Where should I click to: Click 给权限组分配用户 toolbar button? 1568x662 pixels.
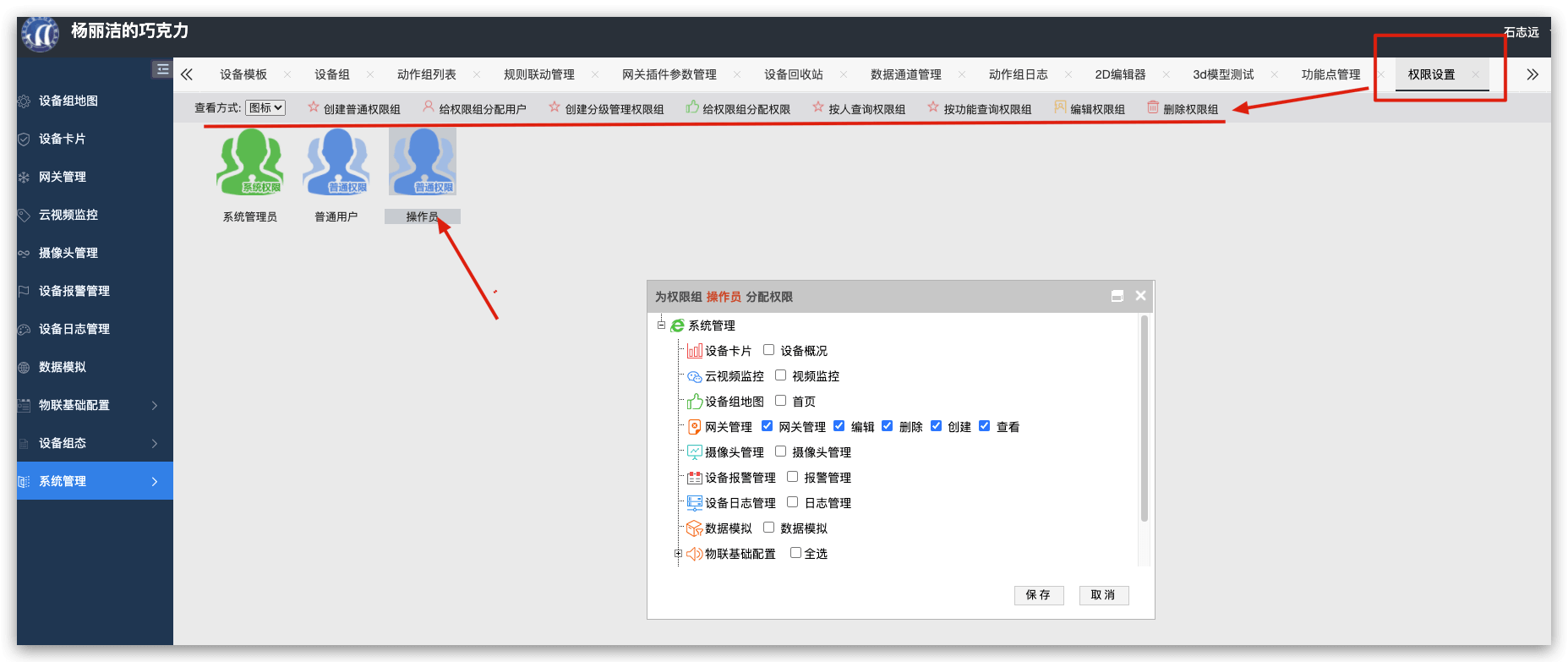474,108
